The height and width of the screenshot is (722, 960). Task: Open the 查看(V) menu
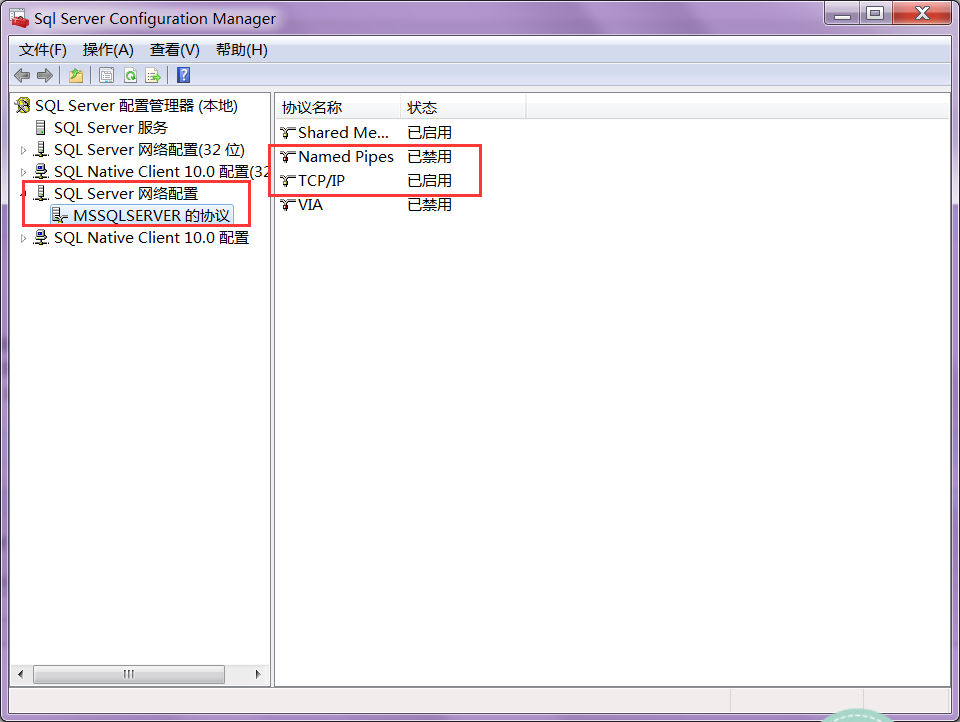(x=174, y=50)
